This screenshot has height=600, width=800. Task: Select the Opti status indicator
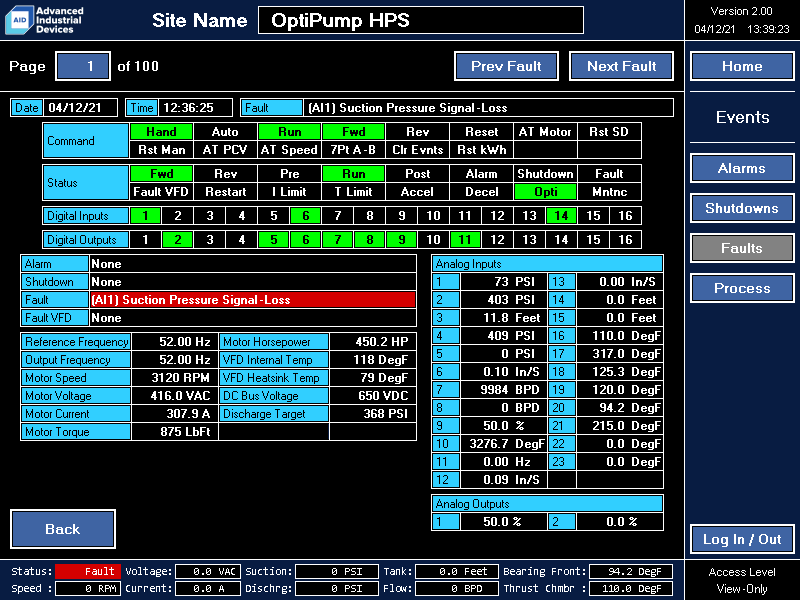tap(545, 192)
